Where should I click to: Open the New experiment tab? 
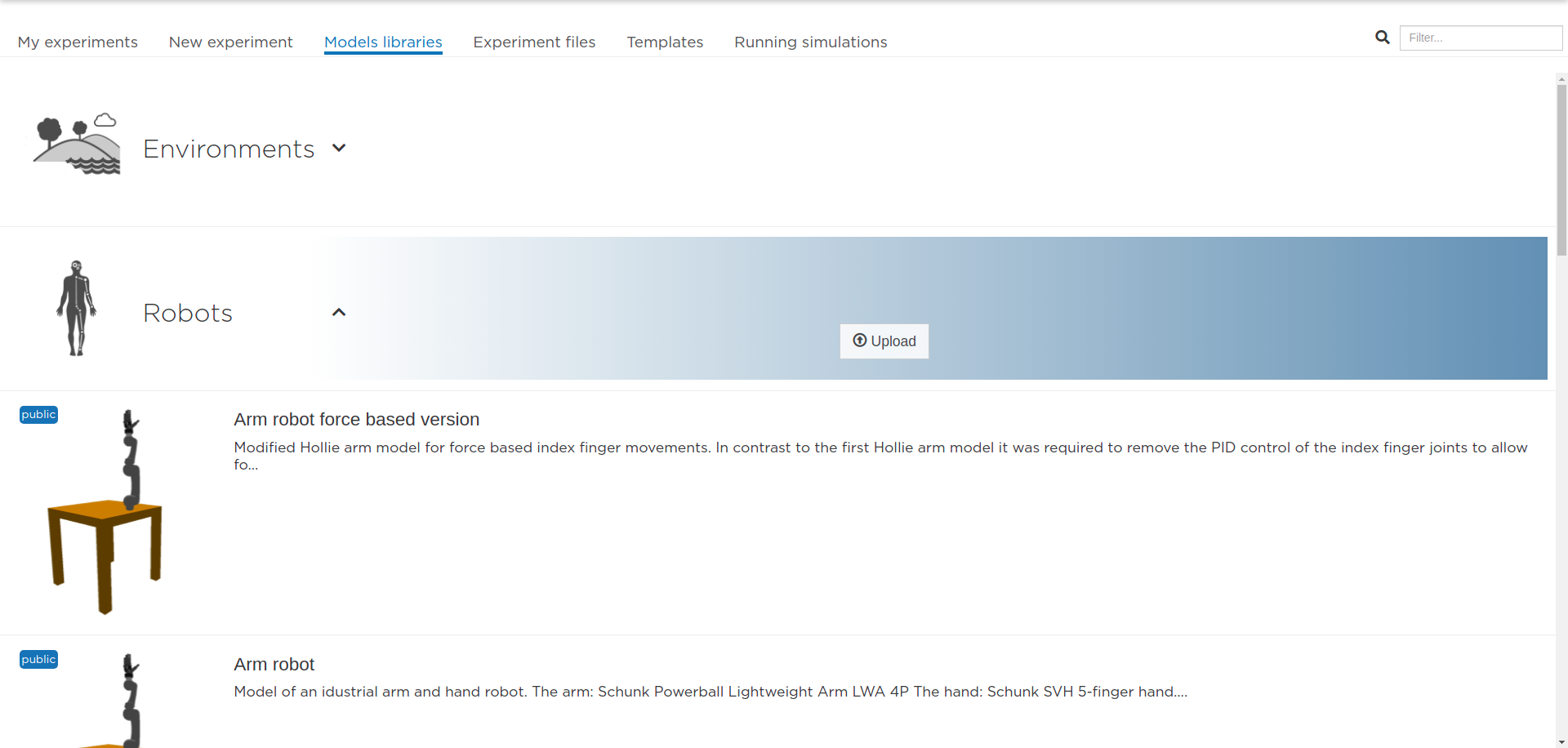(230, 42)
